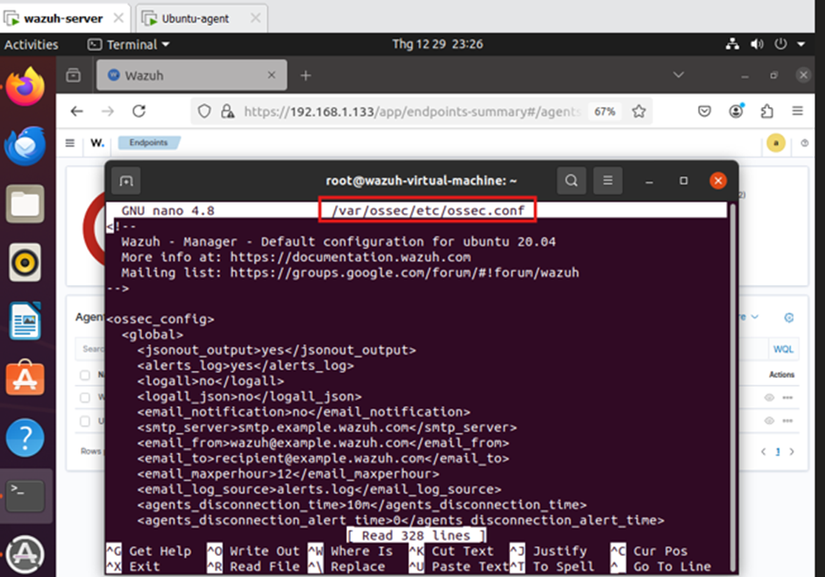Open user avatar 'a' in Wazuh
Screen dimensions: 825x577
click(x=776, y=143)
